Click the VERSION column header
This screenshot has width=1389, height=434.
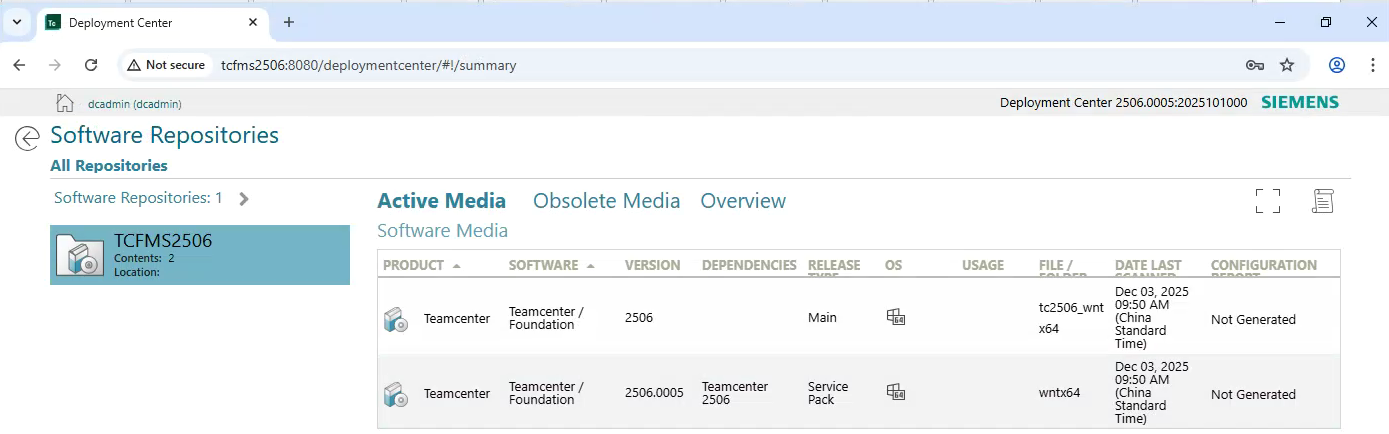tap(652, 265)
